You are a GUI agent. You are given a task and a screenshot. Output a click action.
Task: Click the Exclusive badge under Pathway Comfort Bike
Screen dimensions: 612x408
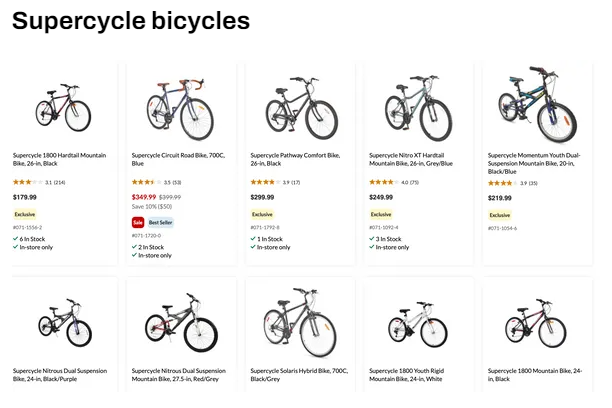coord(262,214)
